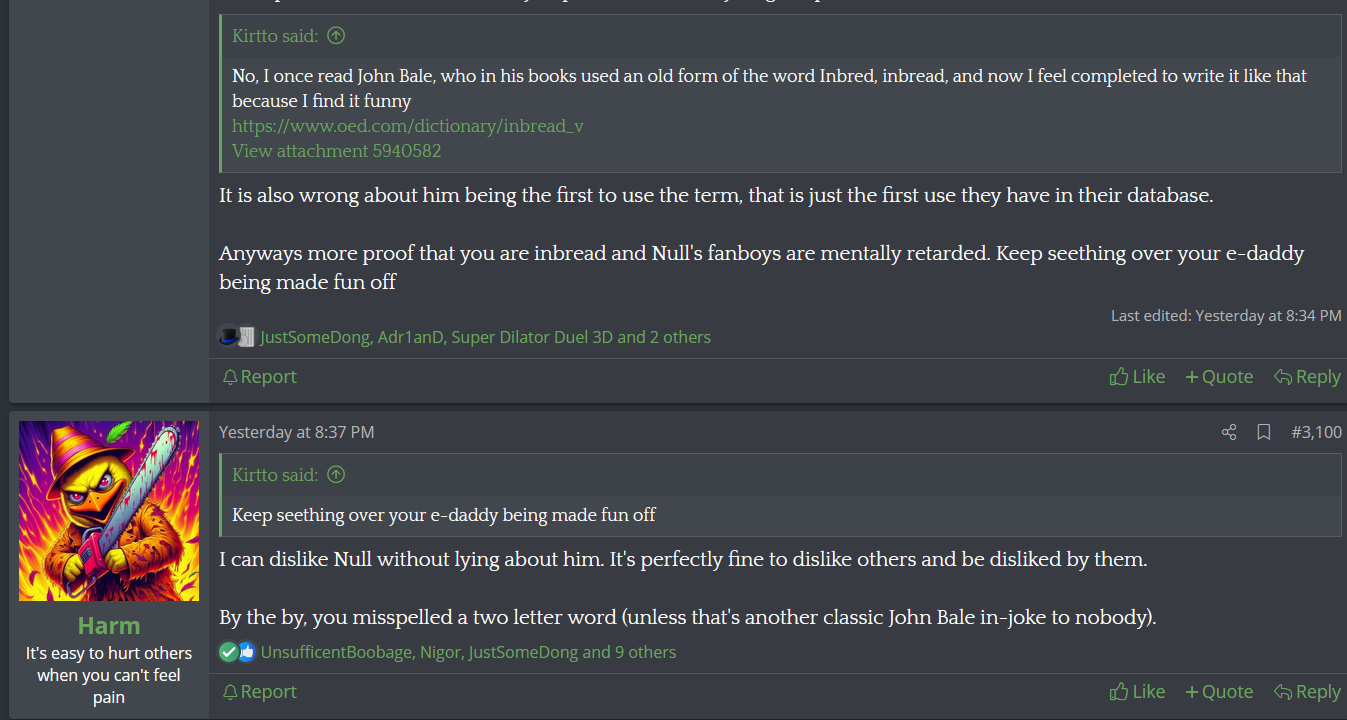Report the first post
Image resolution: width=1347 pixels, height=720 pixels.
tap(259, 376)
